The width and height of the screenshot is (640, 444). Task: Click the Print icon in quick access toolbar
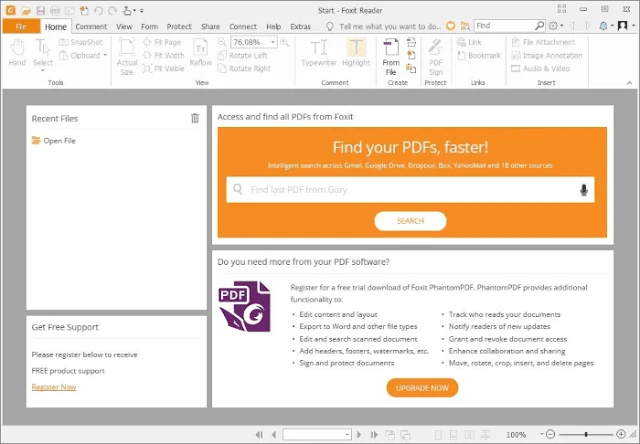click(55, 11)
